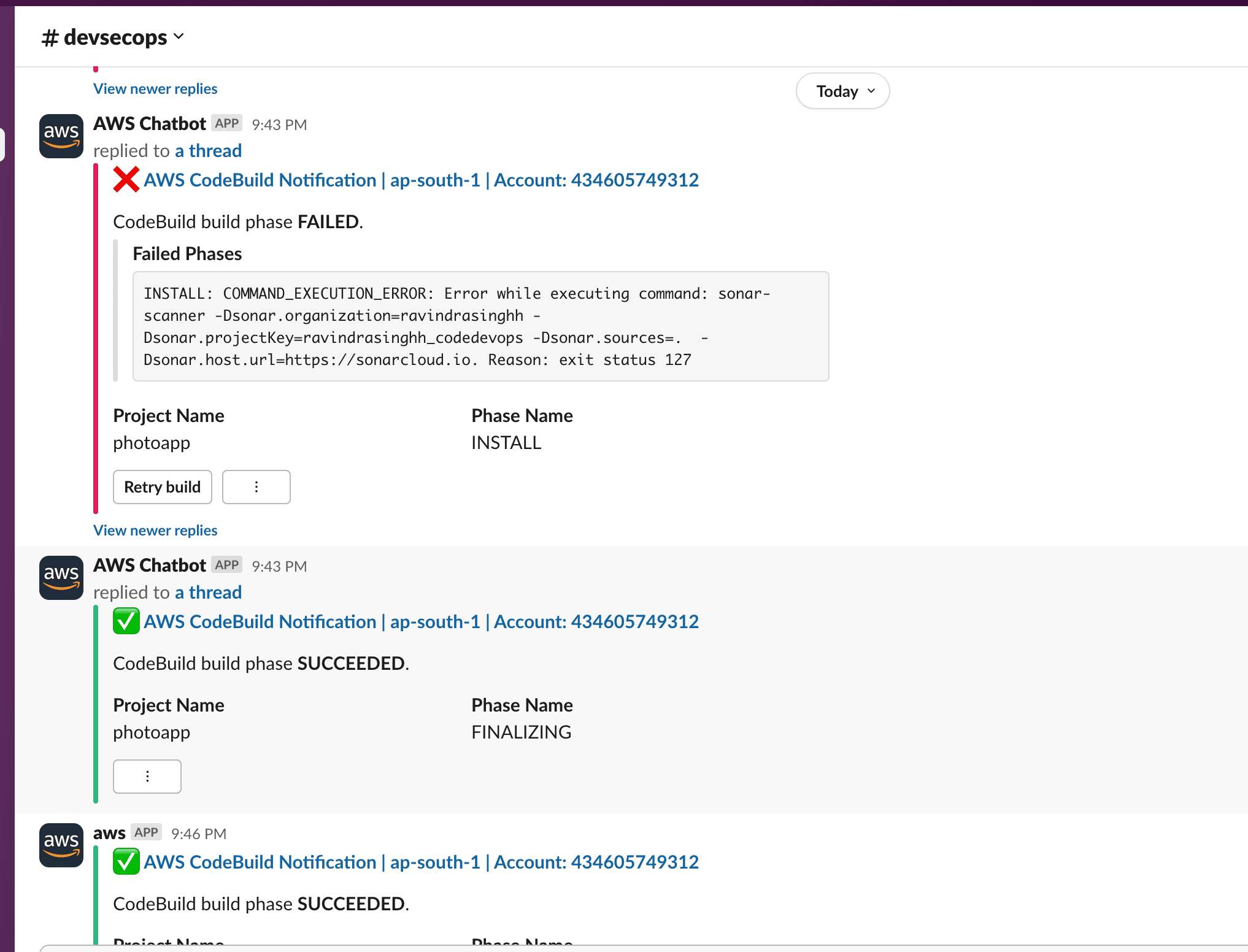Image resolution: width=1248 pixels, height=952 pixels.
Task: Open the failed CodeBuild Notification title link
Action: (421, 180)
